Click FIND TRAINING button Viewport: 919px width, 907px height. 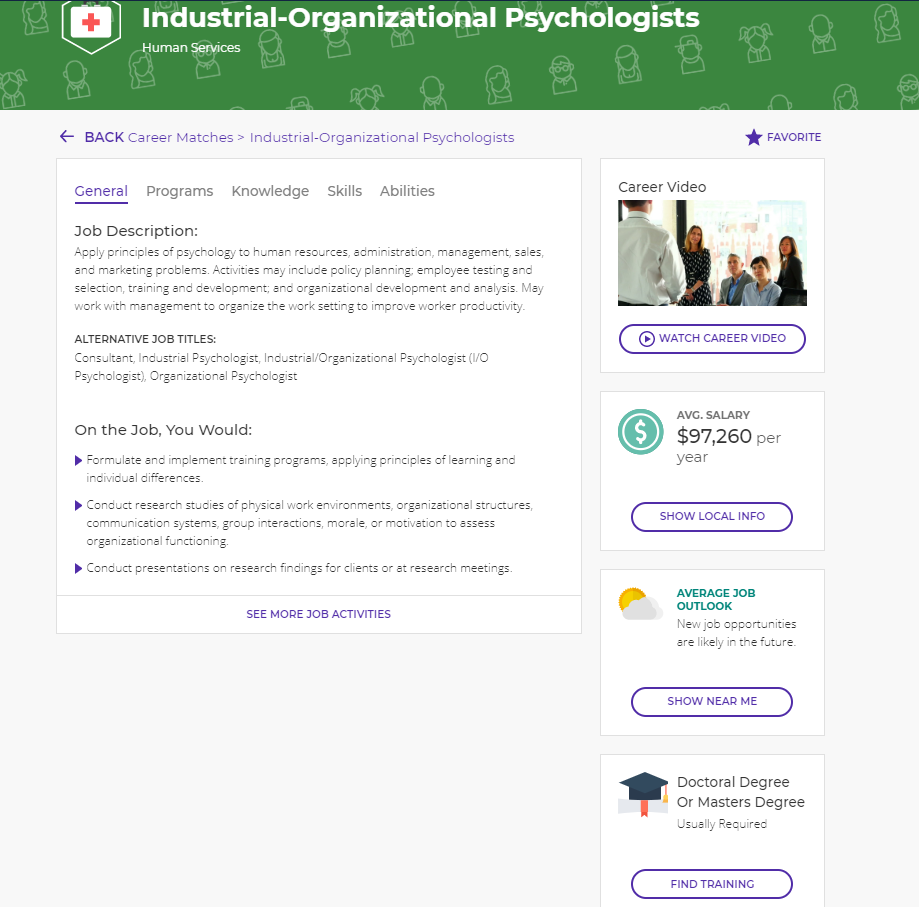tap(712, 884)
